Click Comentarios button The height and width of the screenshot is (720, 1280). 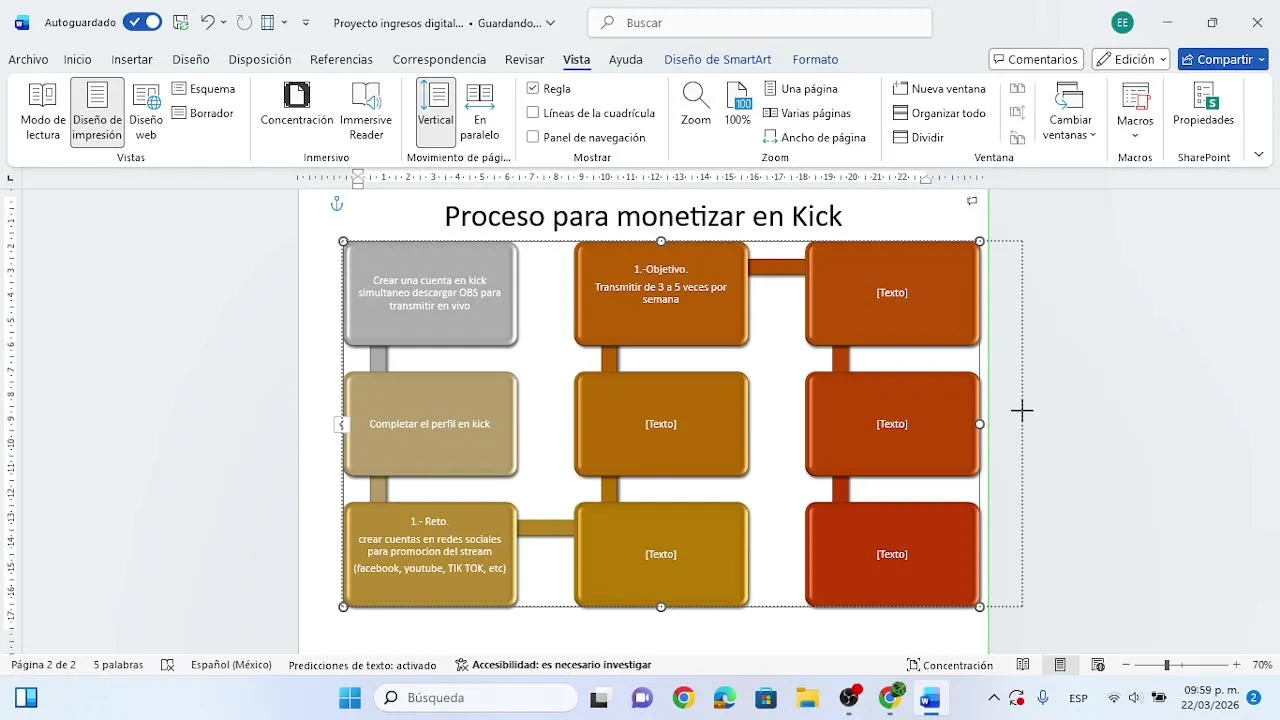[x=1037, y=59]
